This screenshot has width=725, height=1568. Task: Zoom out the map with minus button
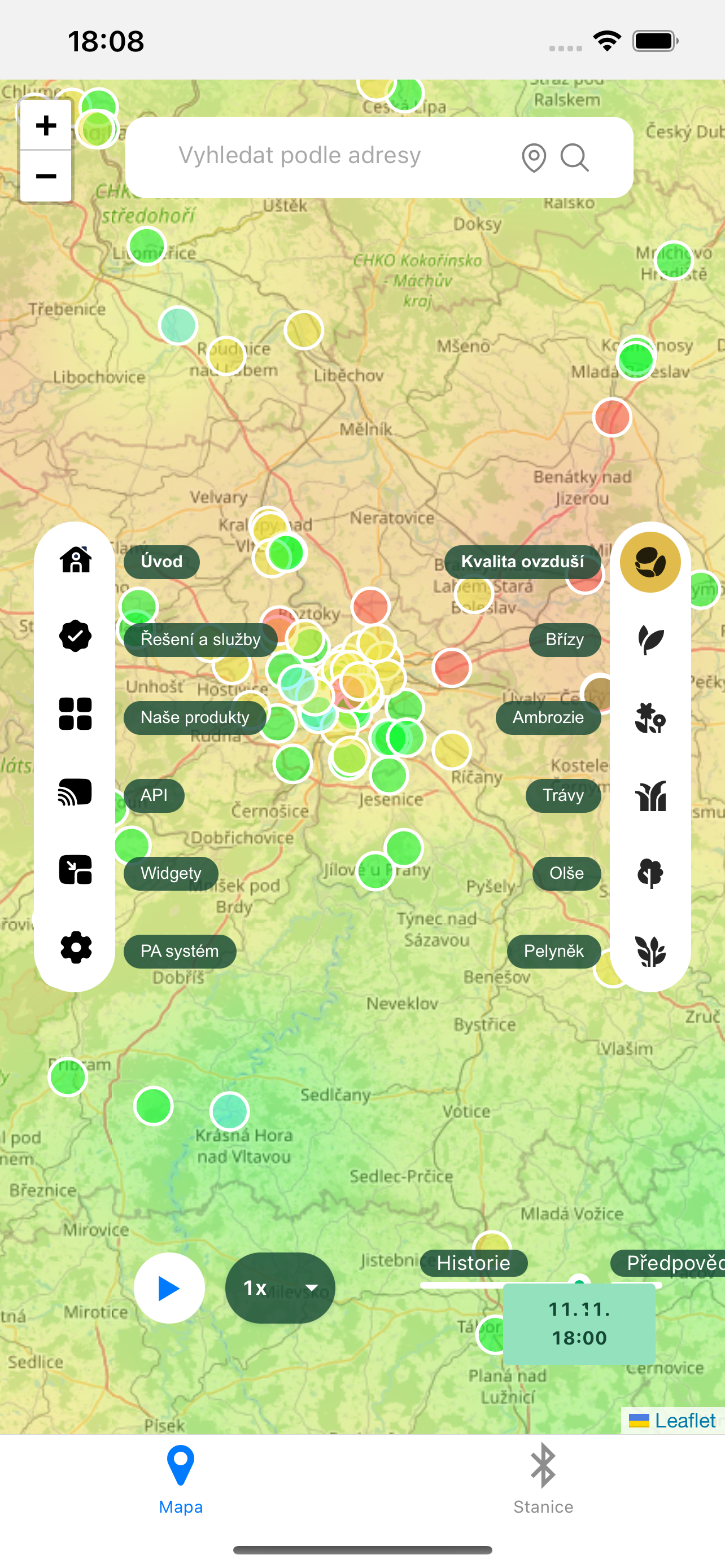click(x=46, y=176)
